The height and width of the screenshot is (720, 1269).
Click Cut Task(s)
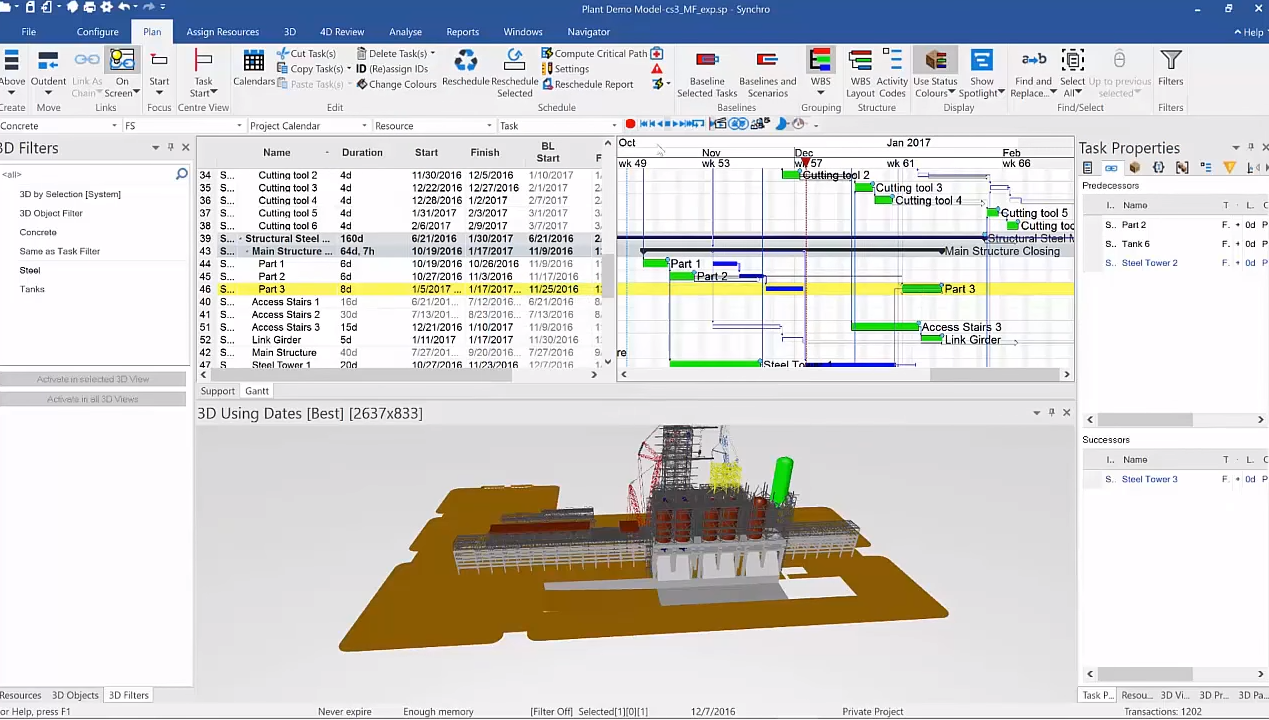306,53
